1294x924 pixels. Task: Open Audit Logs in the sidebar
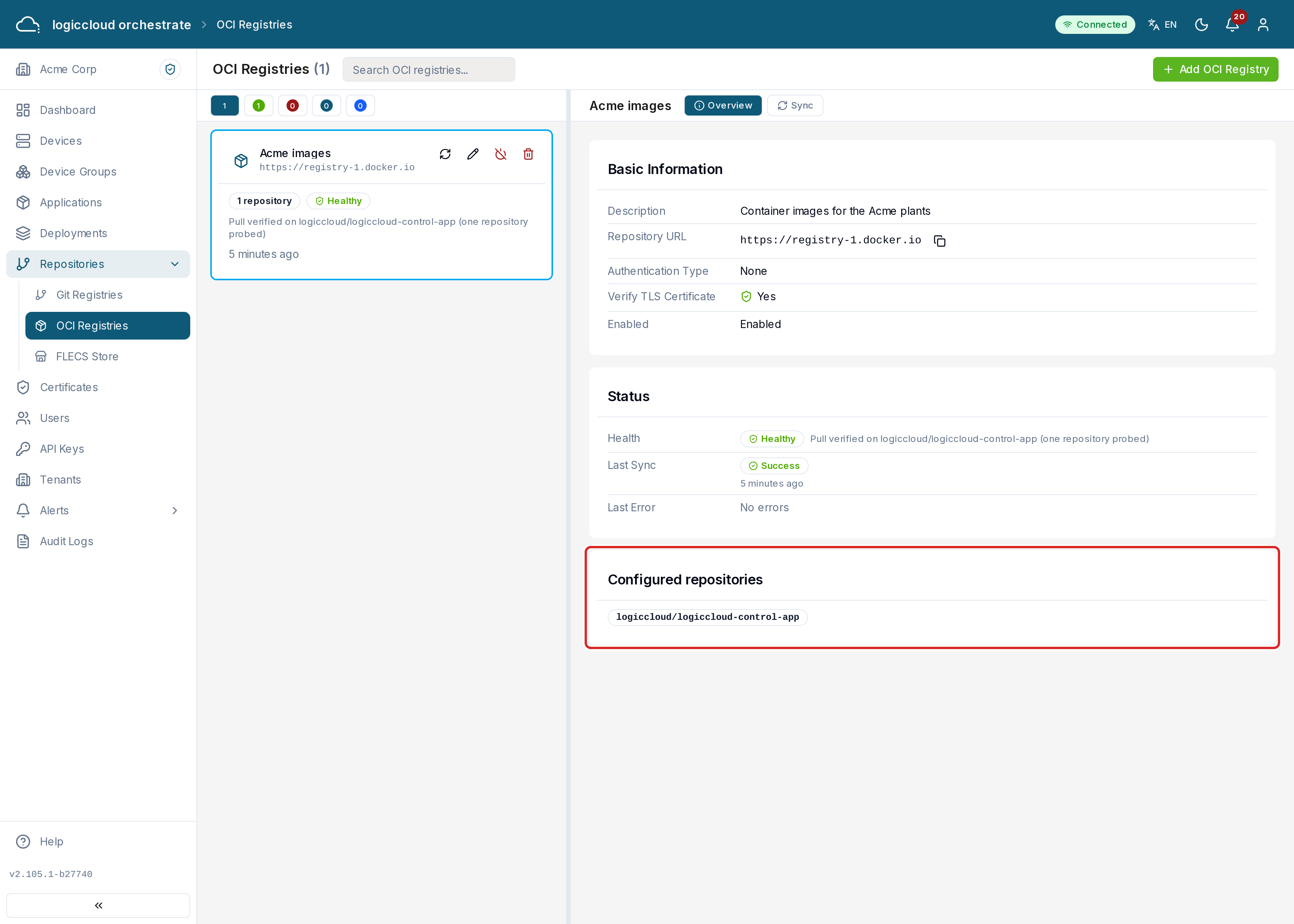click(x=98, y=541)
